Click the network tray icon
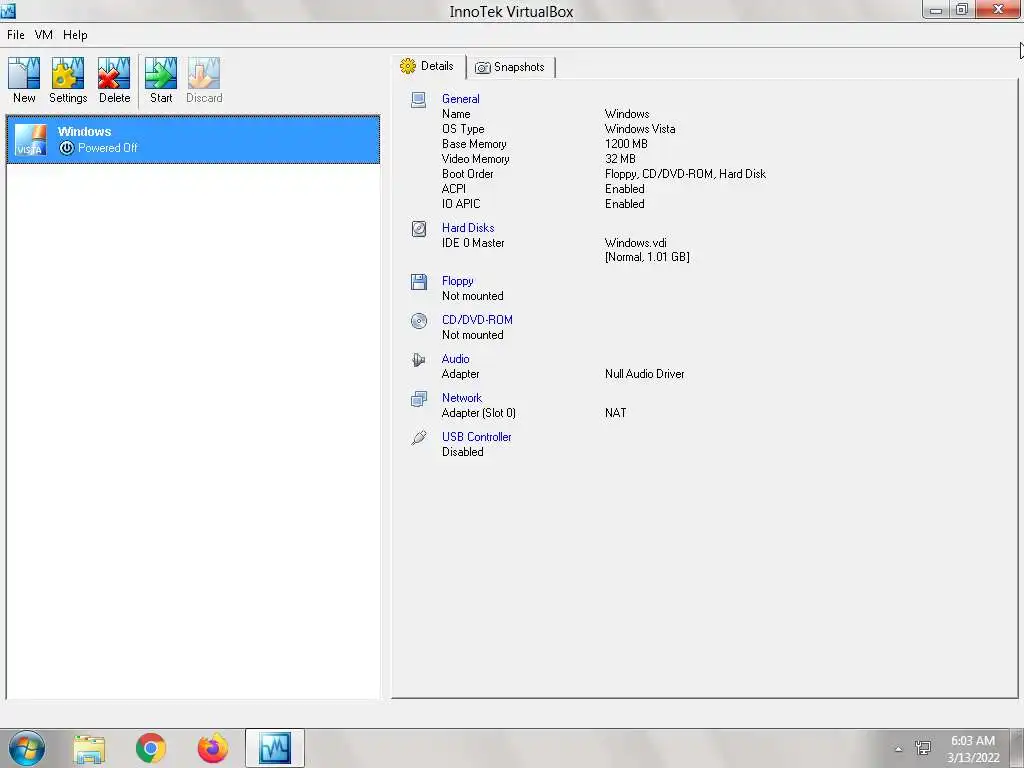 (x=923, y=748)
